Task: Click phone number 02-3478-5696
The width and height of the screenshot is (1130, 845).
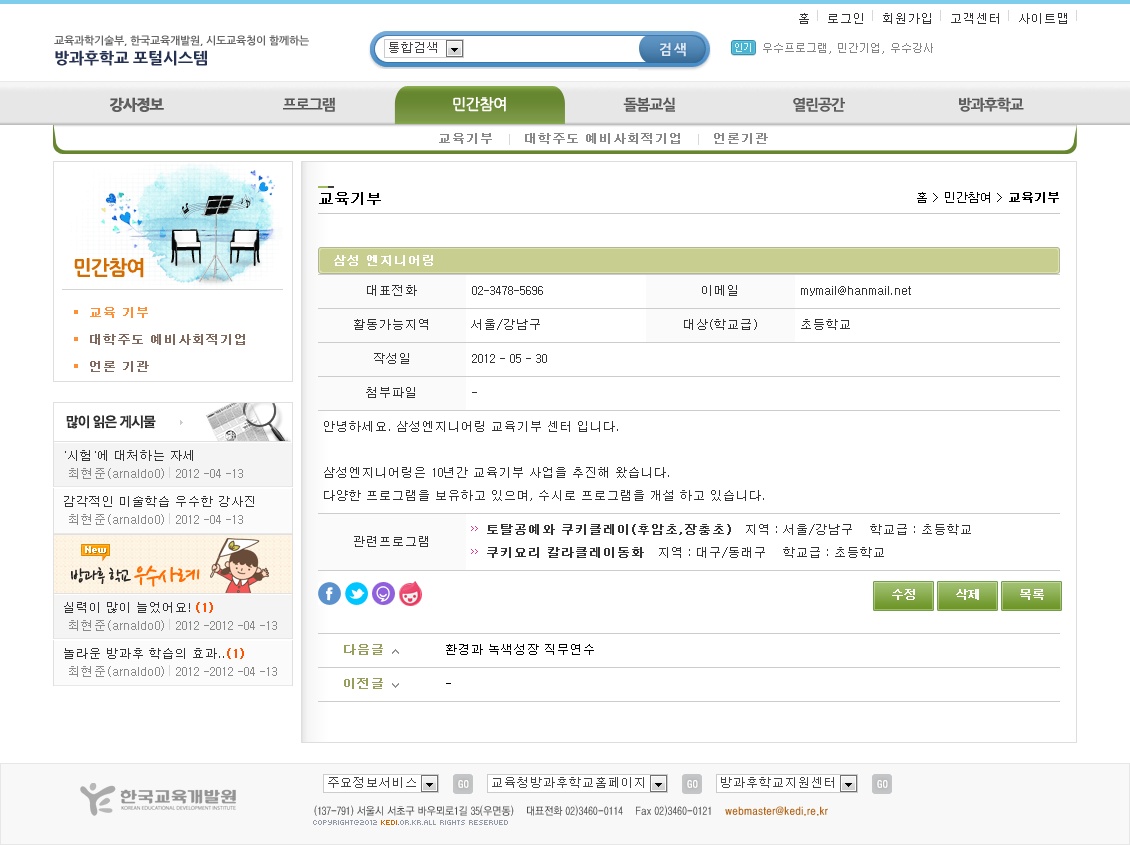Action: pyautogui.click(x=507, y=291)
